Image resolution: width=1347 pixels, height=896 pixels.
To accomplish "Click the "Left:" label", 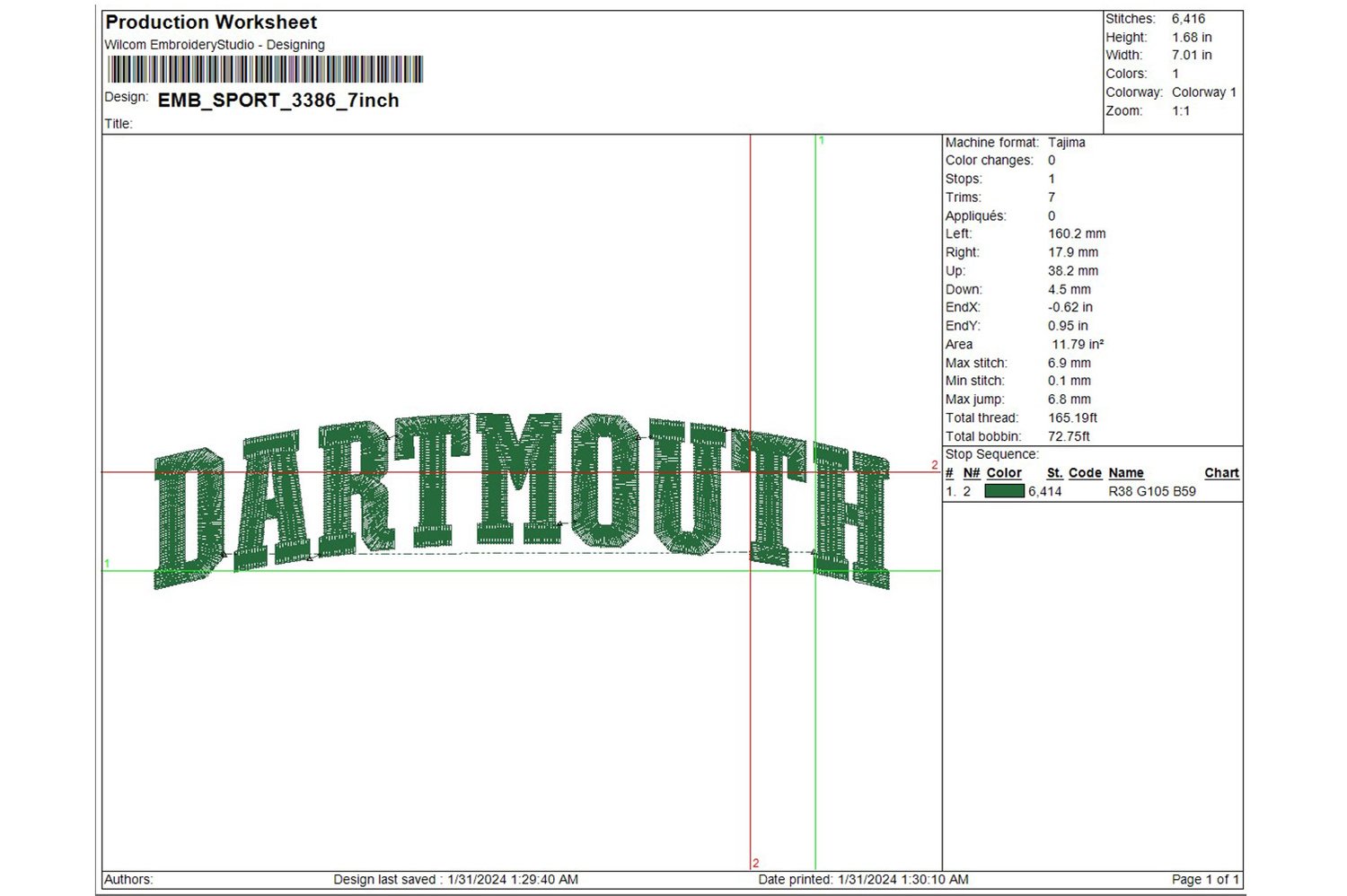I will [959, 234].
